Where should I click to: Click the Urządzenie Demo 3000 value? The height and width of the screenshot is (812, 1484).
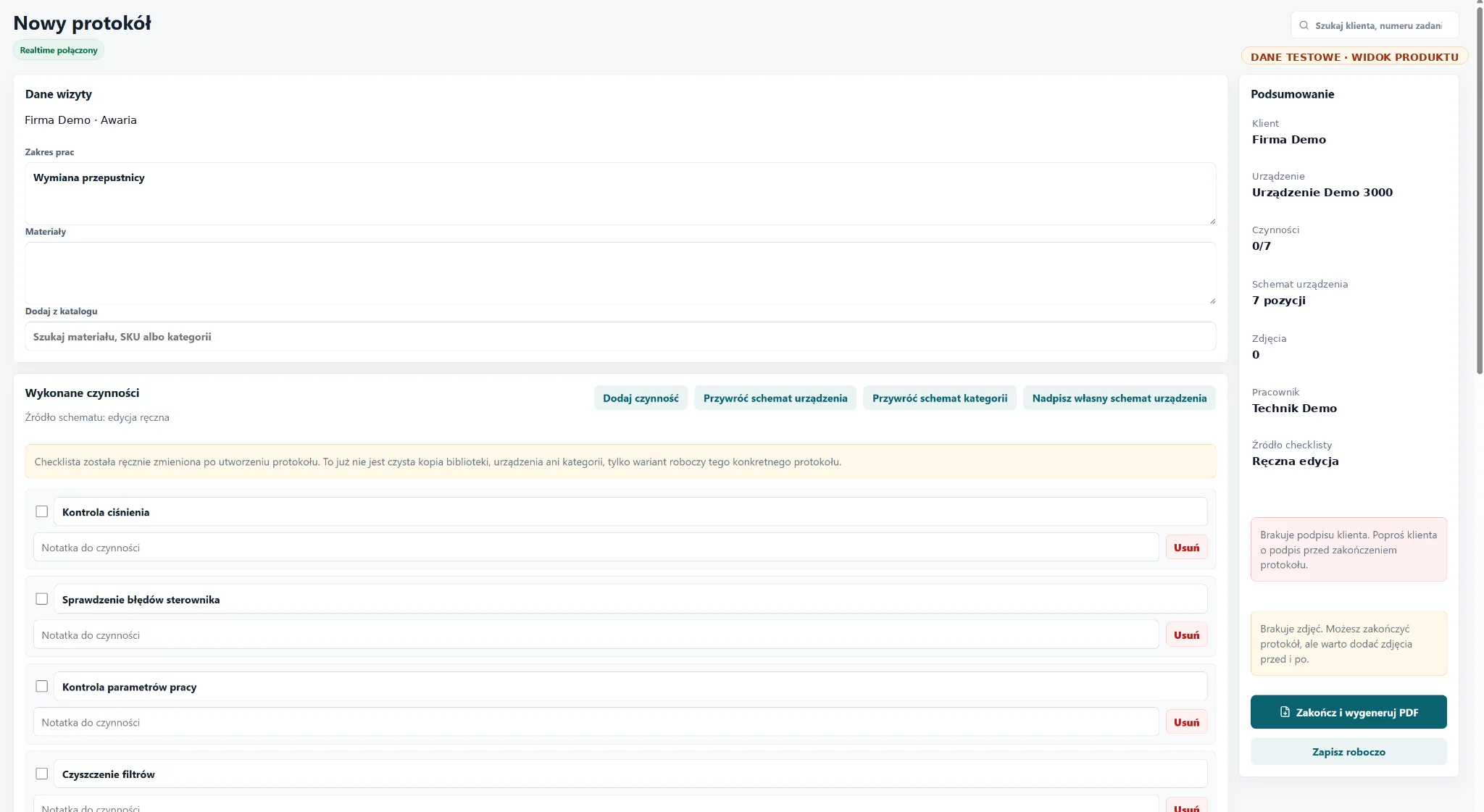tap(1322, 193)
